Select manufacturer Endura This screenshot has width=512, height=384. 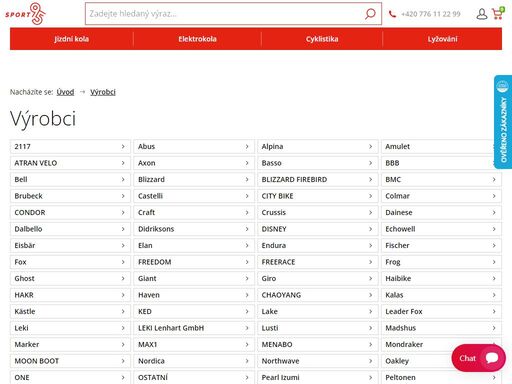318,245
